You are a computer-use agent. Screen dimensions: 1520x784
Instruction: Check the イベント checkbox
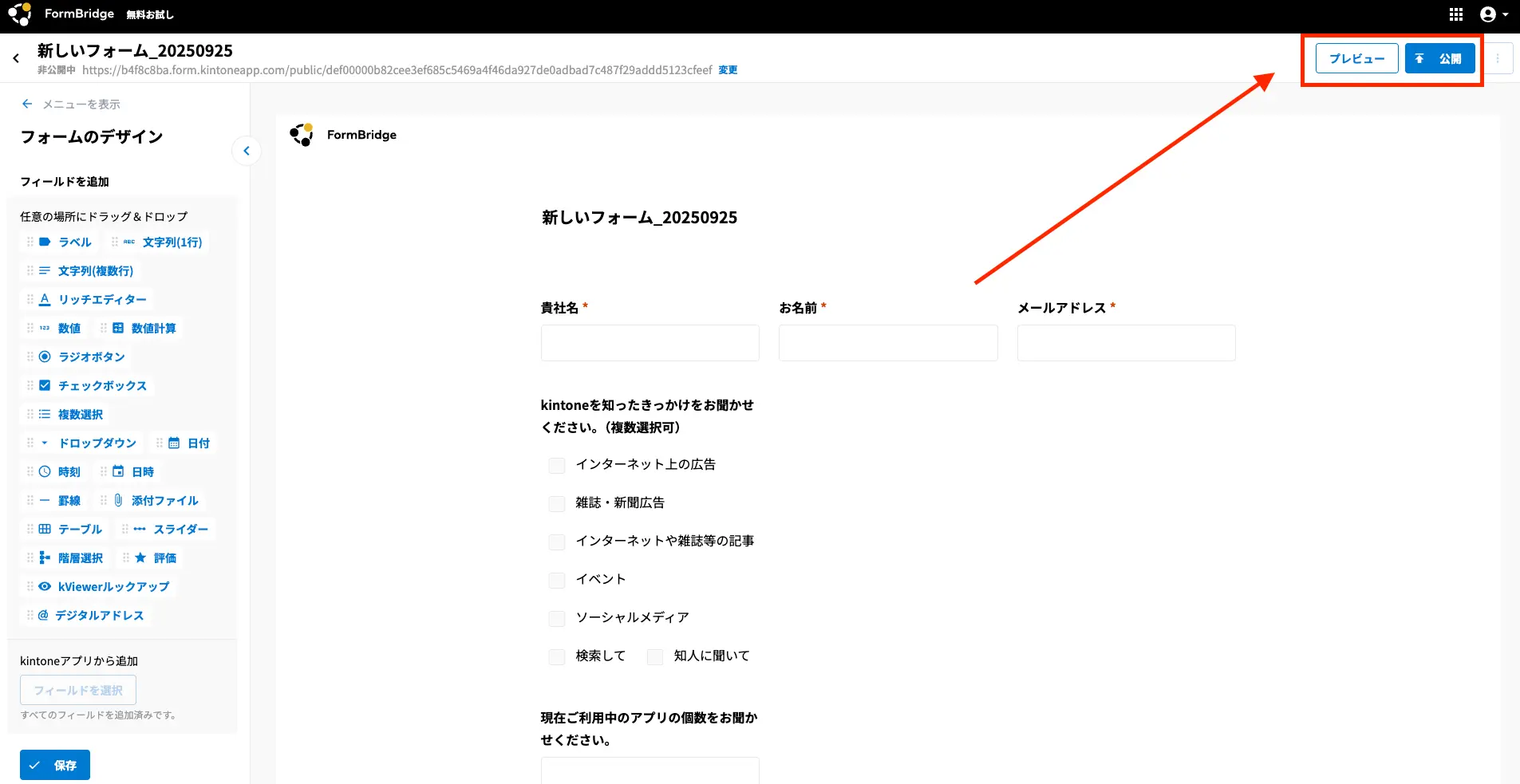click(557, 580)
